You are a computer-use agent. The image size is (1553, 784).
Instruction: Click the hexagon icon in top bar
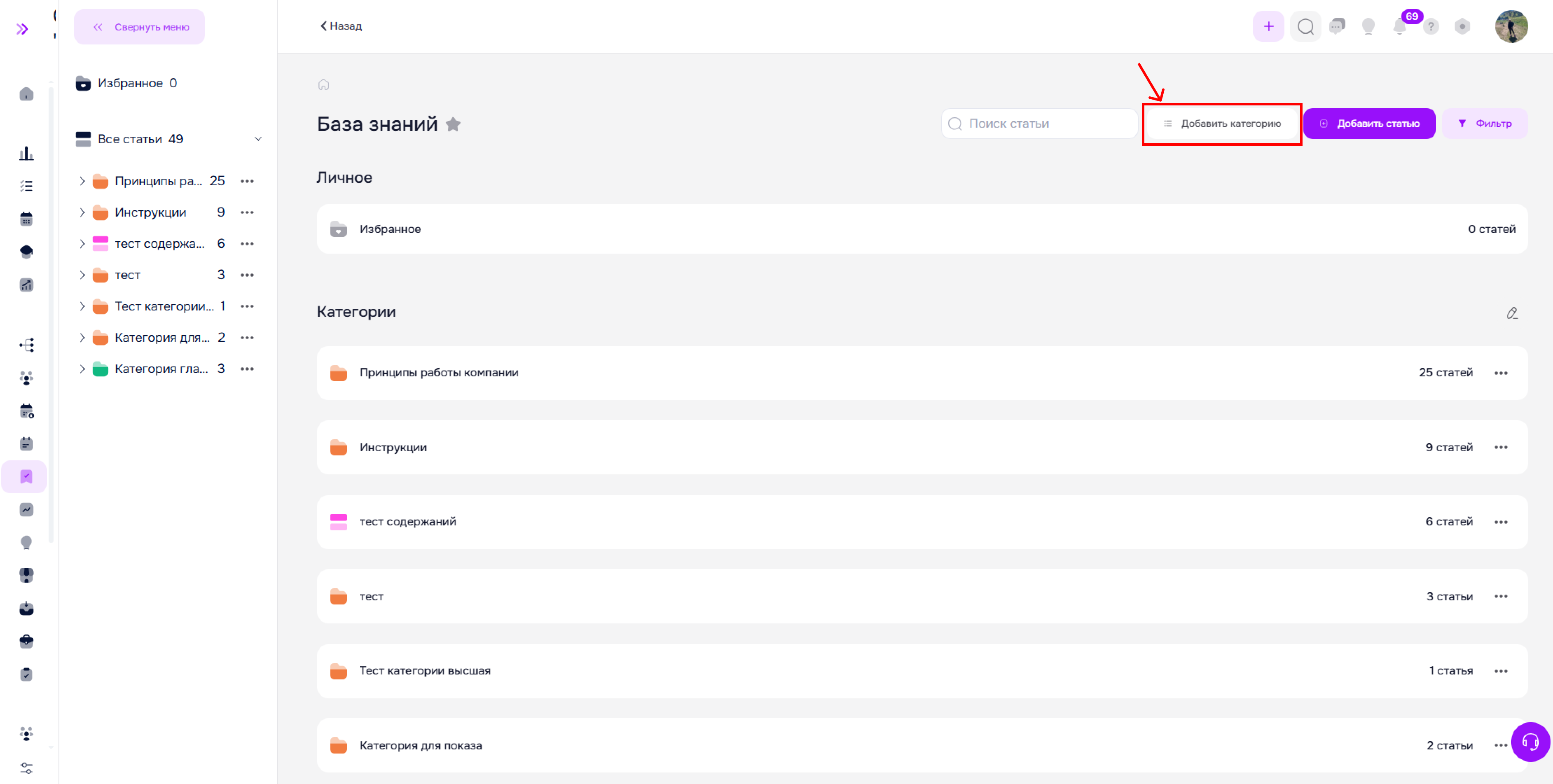click(x=1462, y=26)
